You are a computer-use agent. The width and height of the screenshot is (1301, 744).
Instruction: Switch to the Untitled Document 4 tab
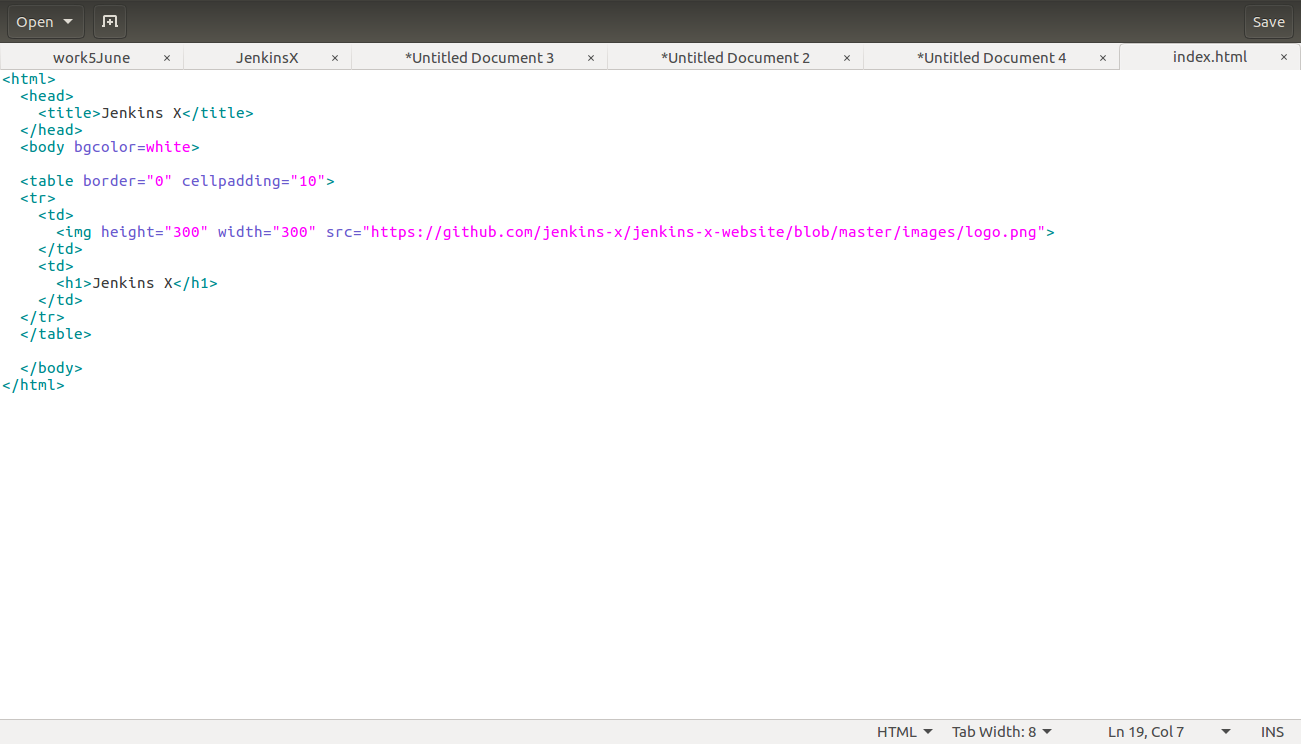[992, 58]
